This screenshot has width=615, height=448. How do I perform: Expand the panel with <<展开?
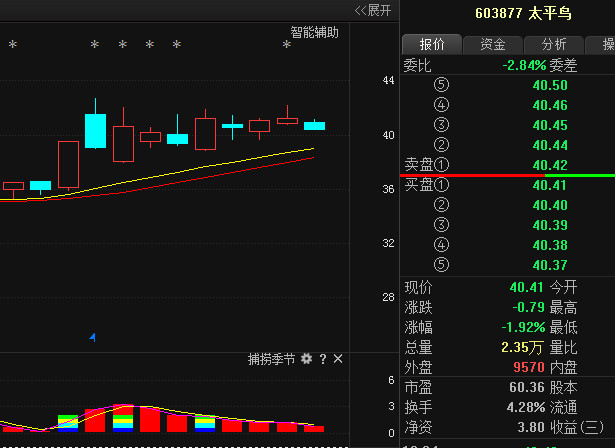(373, 10)
